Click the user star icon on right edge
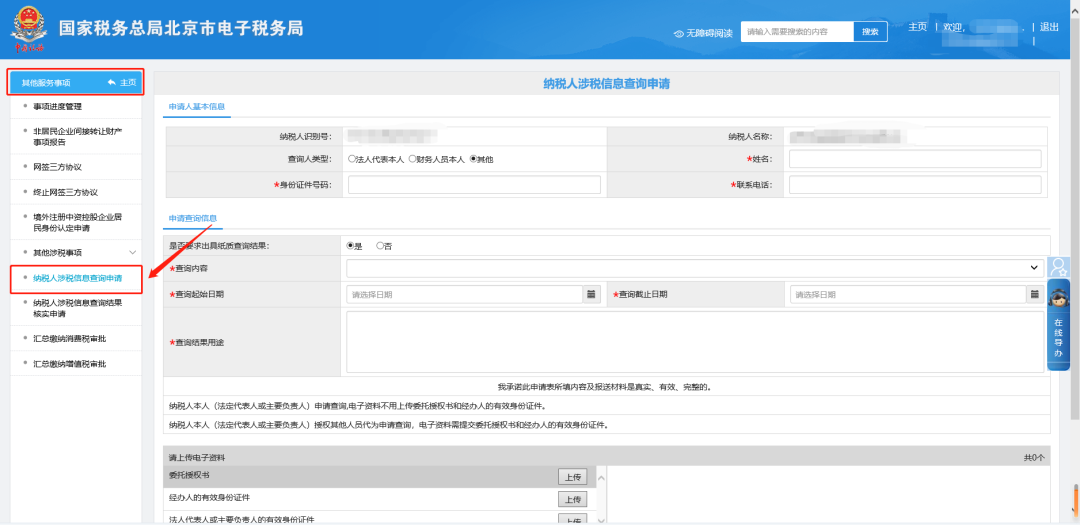Viewport: 1080px width, 525px height. click(x=1059, y=268)
